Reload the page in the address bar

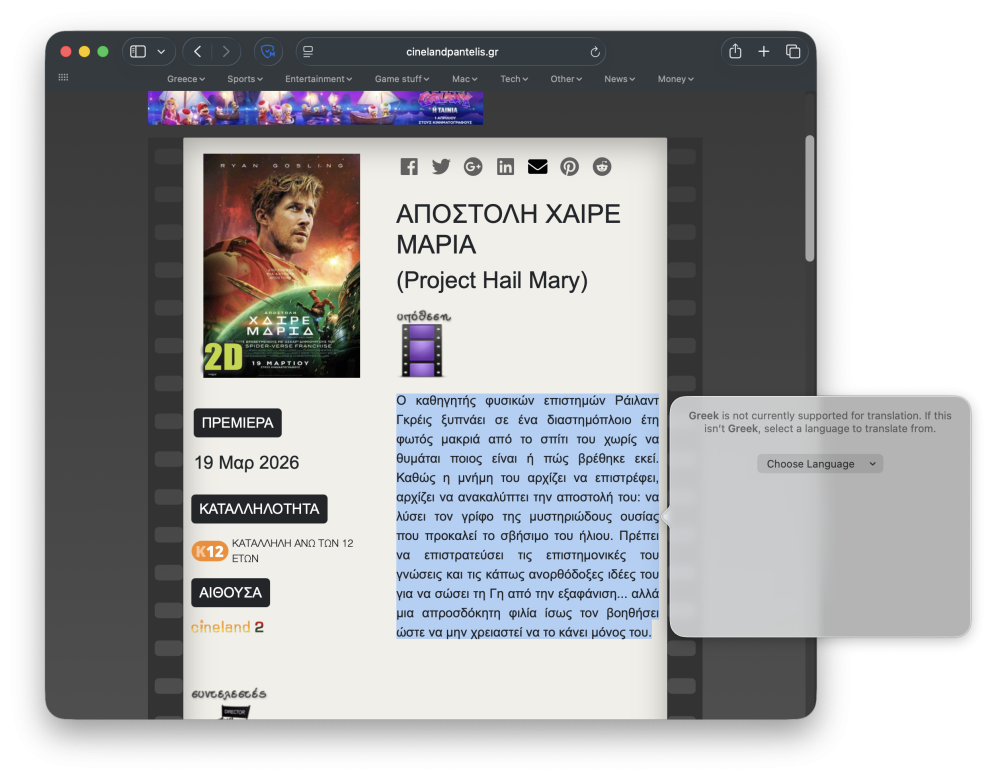coord(596,52)
